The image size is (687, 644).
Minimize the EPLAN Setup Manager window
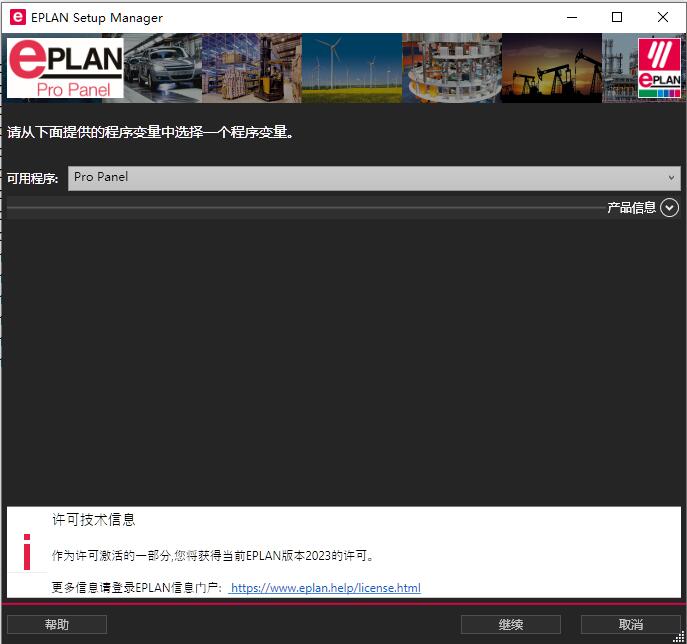coord(572,18)
